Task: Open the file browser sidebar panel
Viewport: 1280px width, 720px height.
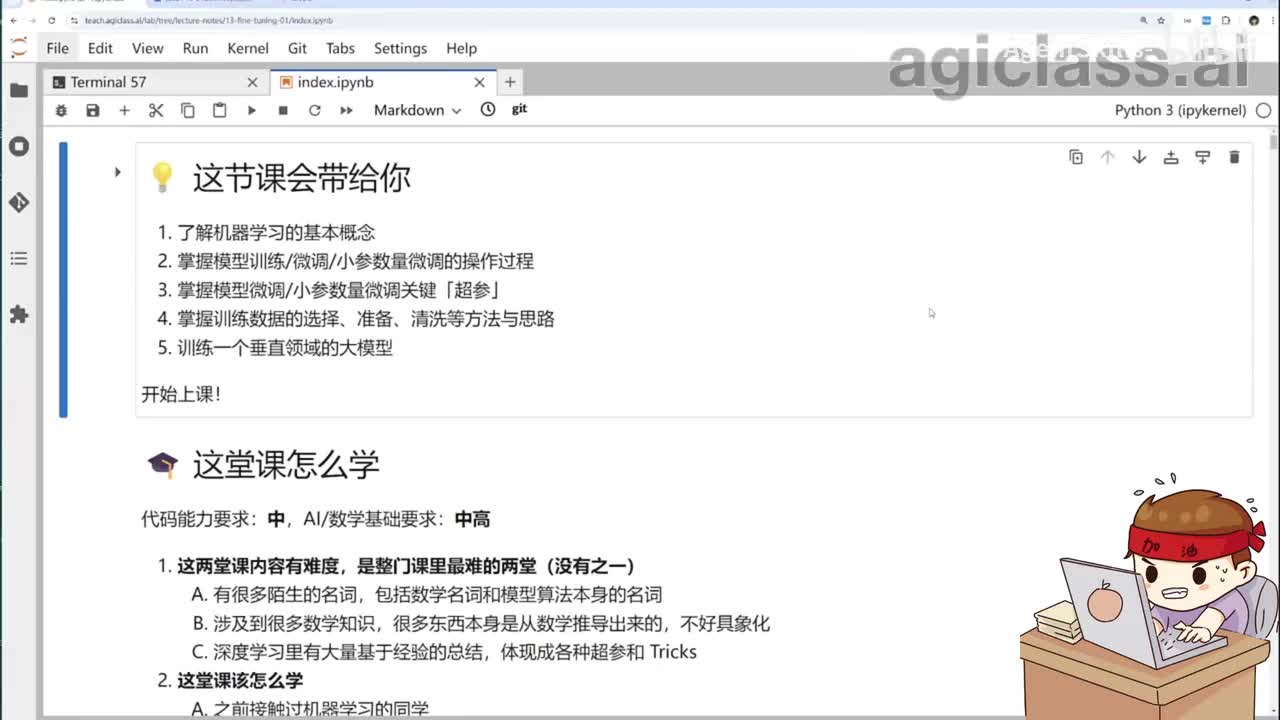Action: pyautogui.click(x=19, y=90)
